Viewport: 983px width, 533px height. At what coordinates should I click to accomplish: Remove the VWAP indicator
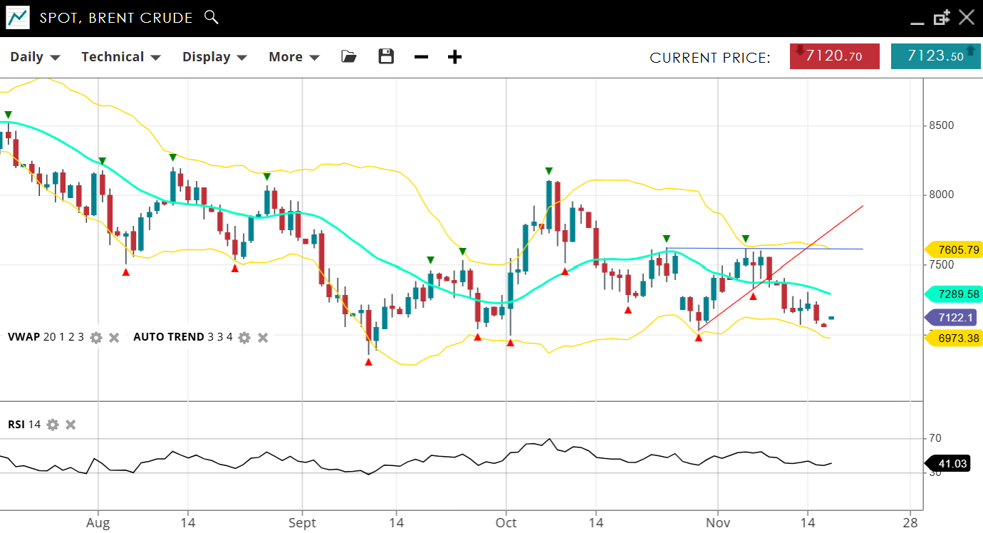click(114, 338)
